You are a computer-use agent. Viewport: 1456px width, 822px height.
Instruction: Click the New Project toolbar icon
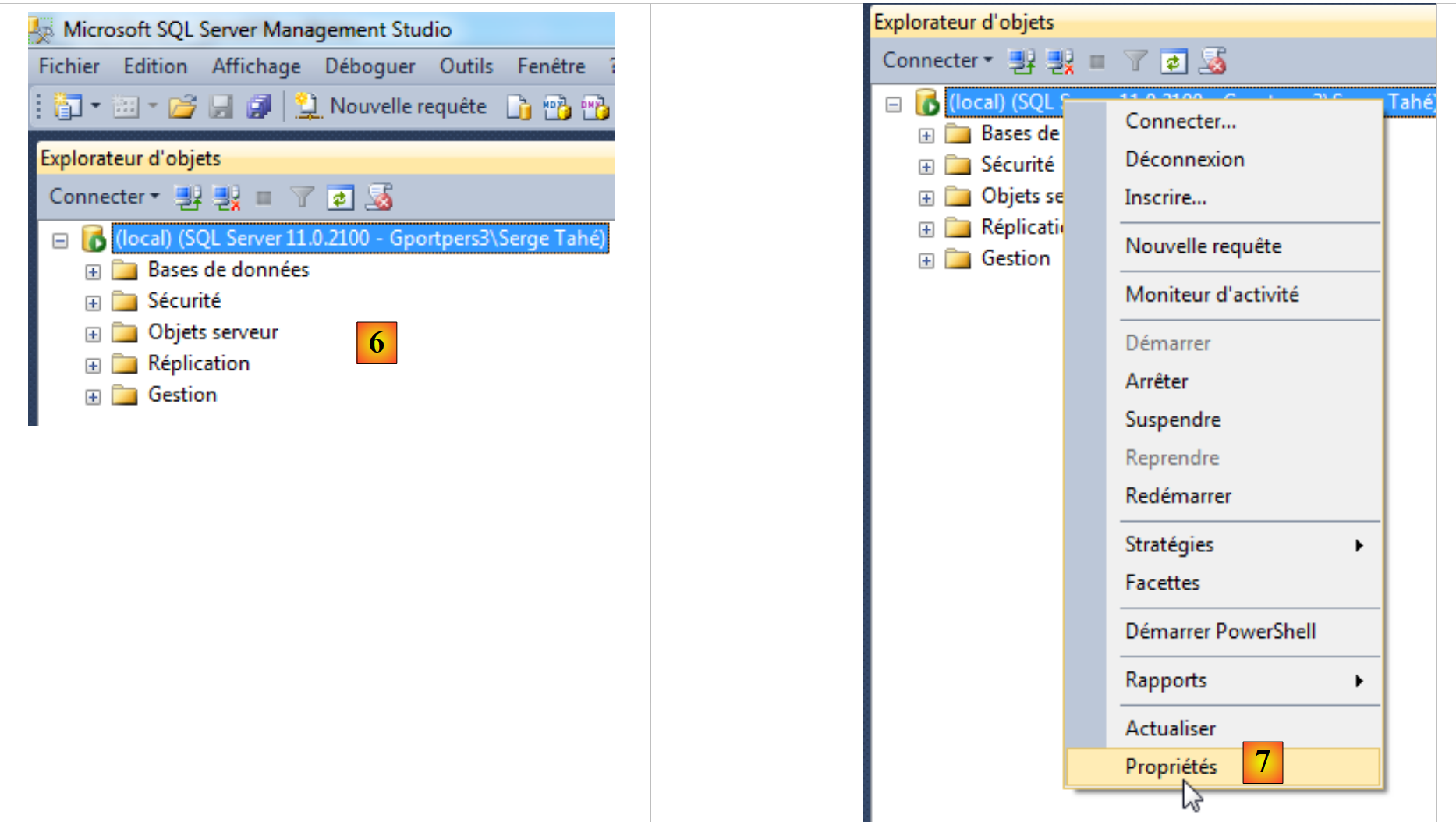point(67,107)
